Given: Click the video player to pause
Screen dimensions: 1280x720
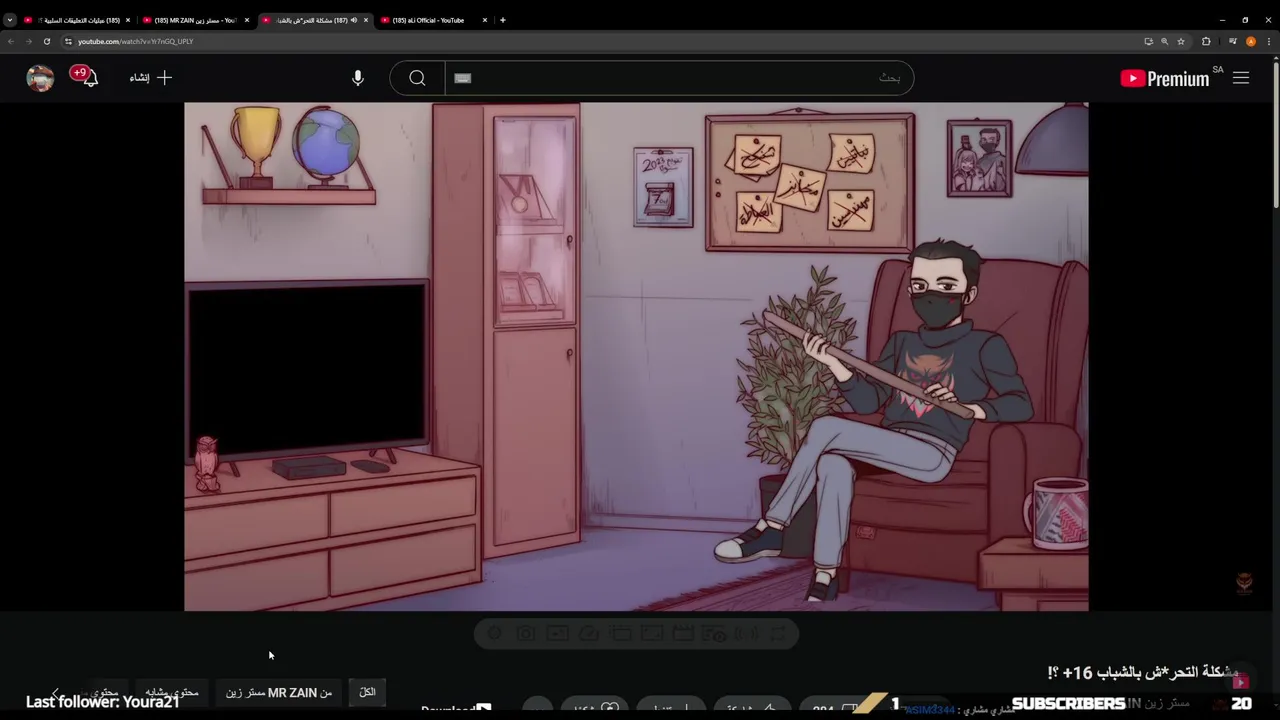Looking at the screenshot, I should (x=636, y=356).
